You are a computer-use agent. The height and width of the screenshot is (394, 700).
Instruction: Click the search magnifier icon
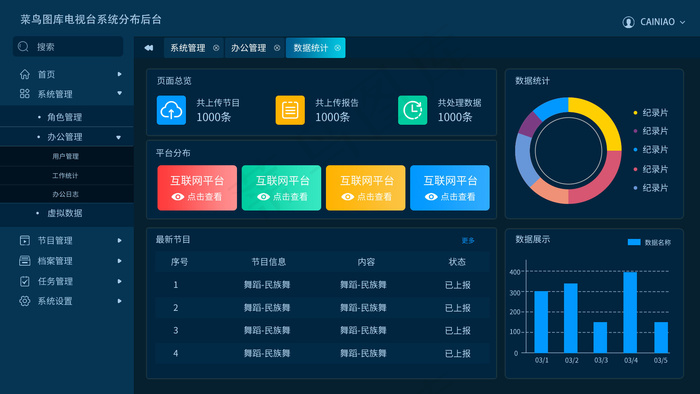(x=23, y=46)
